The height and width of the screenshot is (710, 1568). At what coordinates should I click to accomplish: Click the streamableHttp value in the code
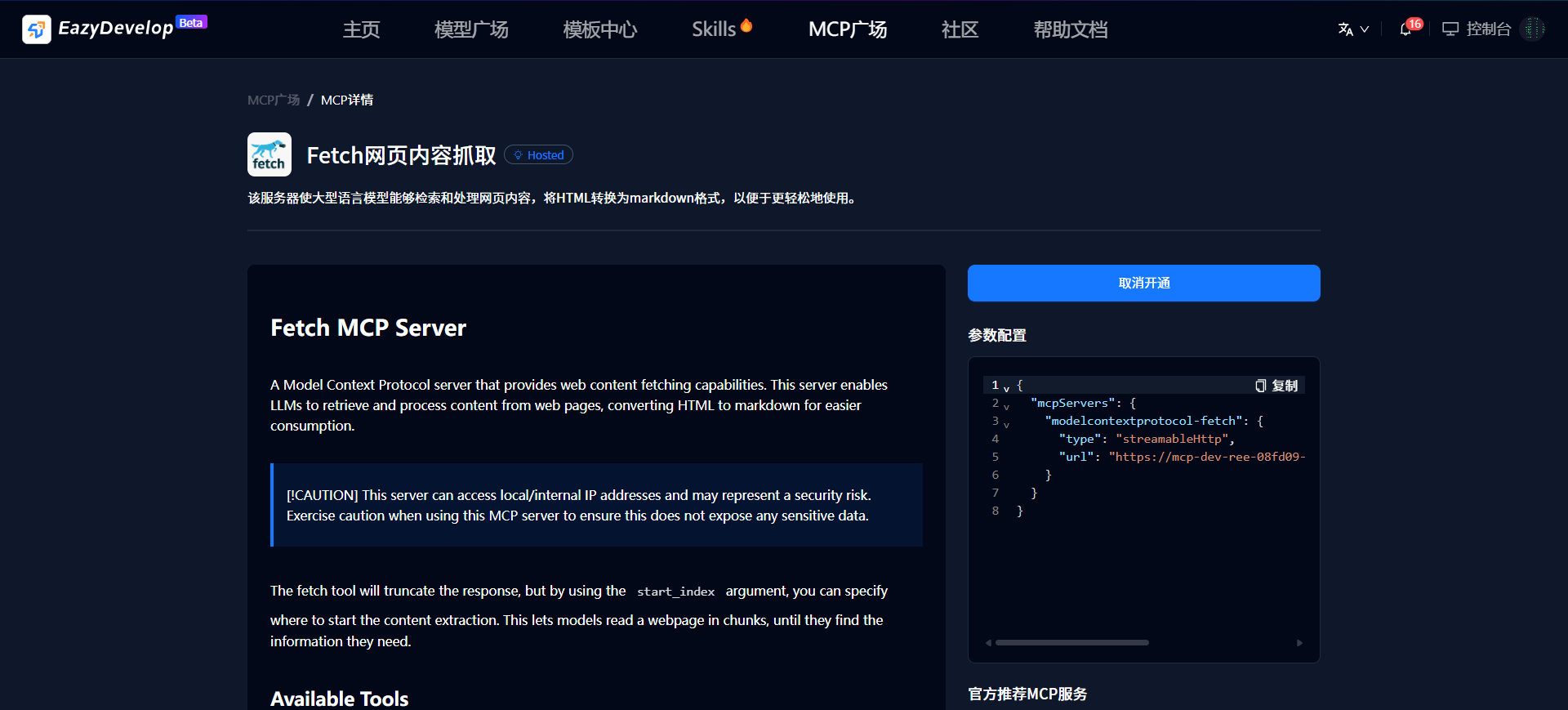pyautogui.click(x=1172, y=439)
